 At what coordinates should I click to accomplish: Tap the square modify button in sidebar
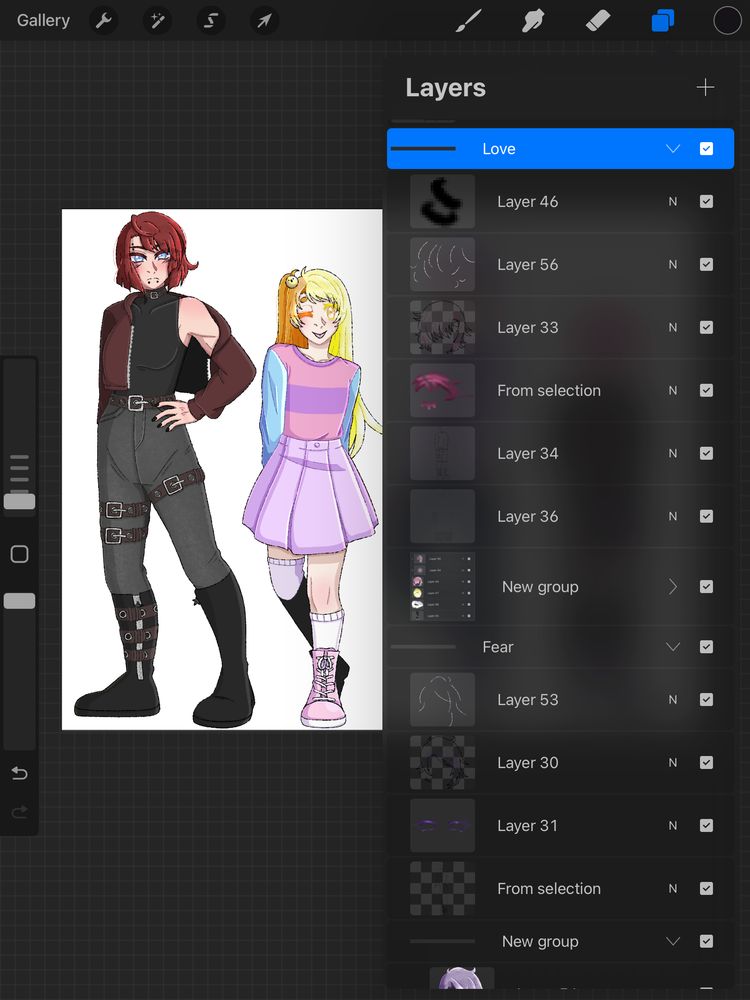20,554
